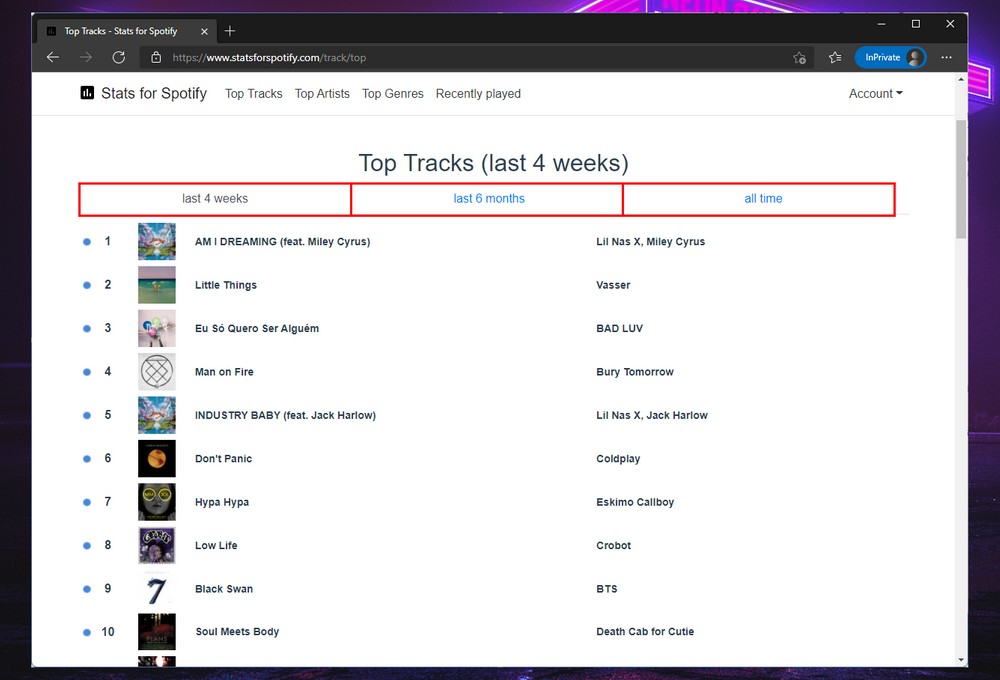This screenshot has width=1000, height=680.
Task: Click album art for AM I DREAMING
Action: click(157, 241)
